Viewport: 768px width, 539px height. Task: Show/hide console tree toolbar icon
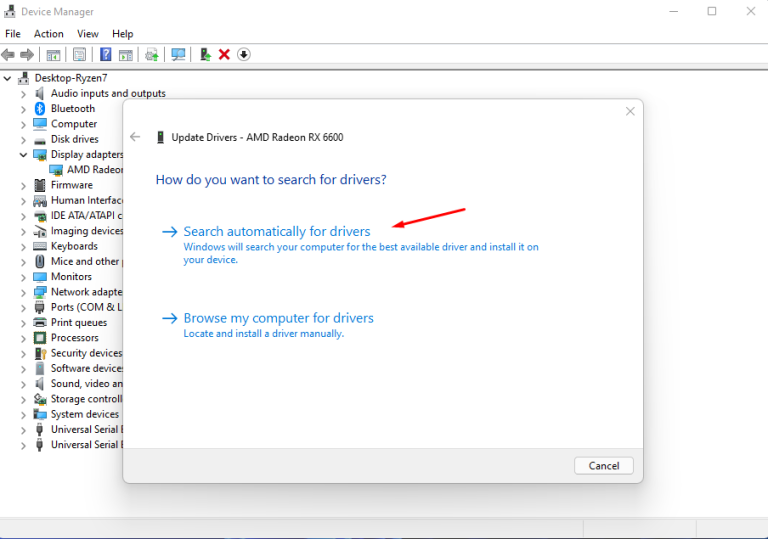53,54
